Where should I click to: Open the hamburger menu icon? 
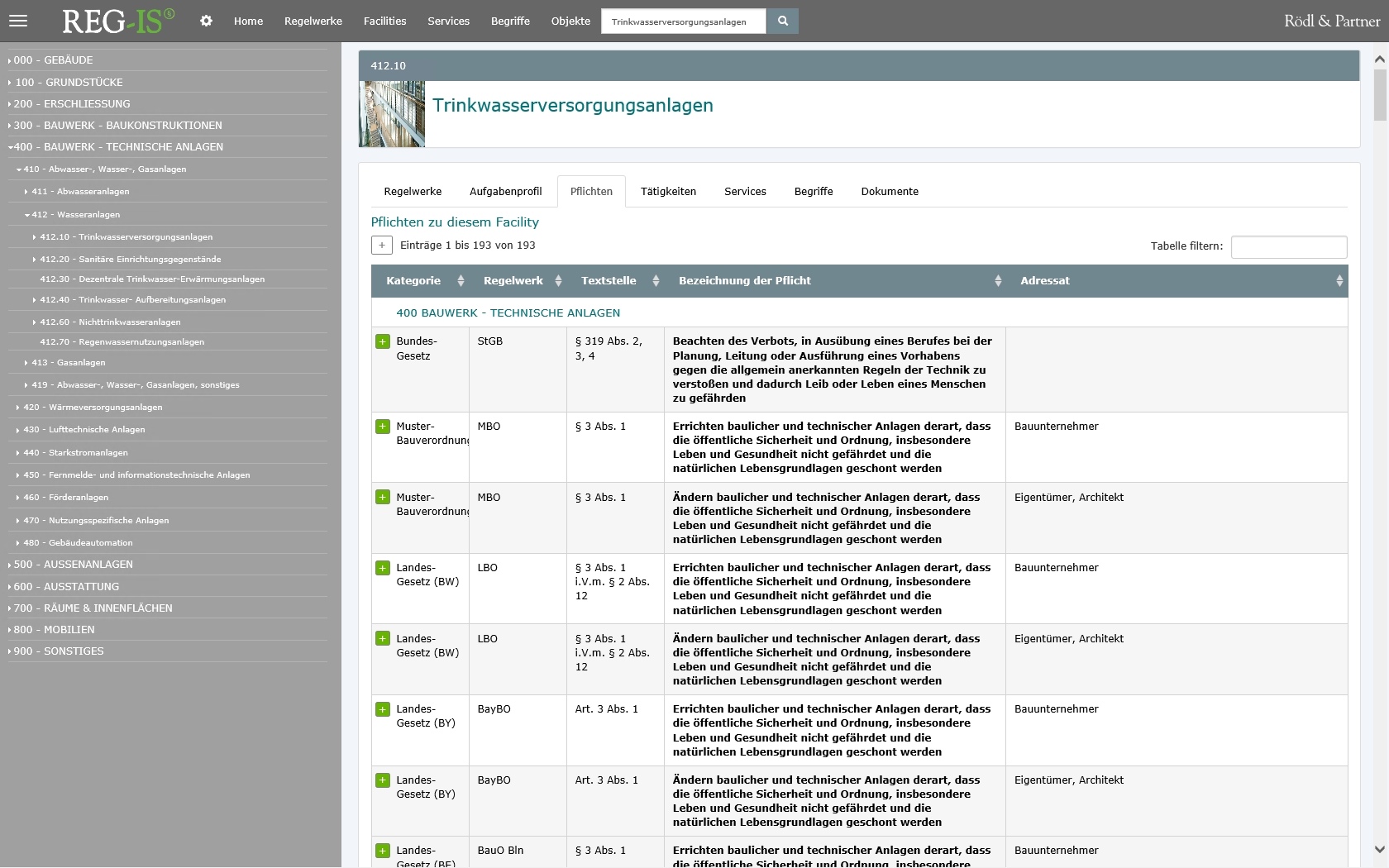pos(18,21)
